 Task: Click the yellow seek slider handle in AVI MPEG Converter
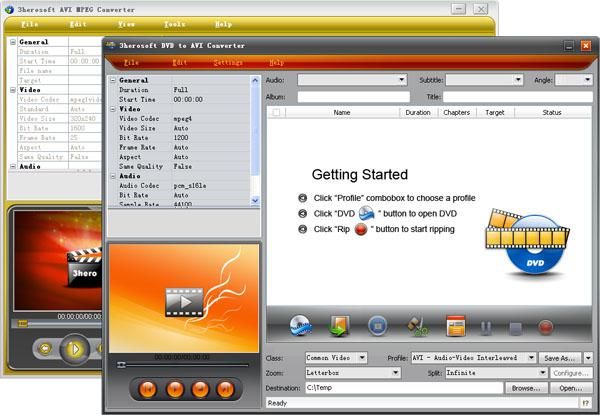click(x=23, y=324)
